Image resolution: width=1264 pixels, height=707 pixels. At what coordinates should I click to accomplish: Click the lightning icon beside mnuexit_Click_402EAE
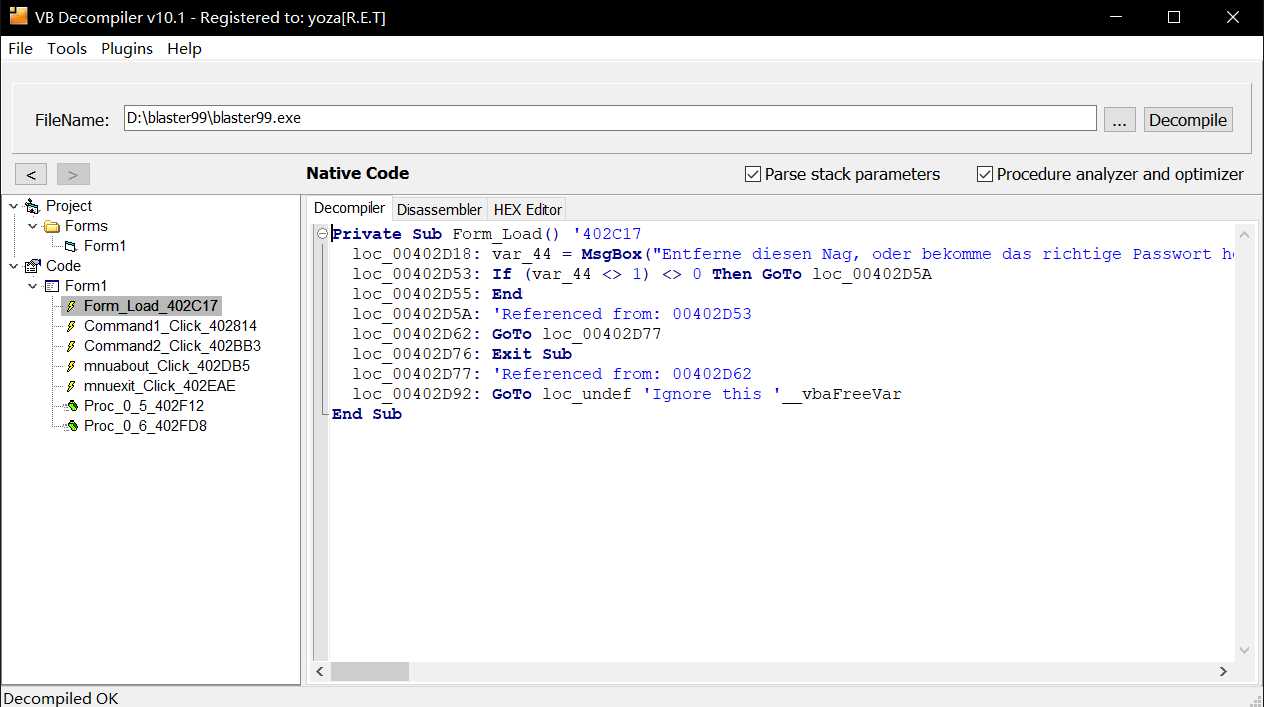click(71, 386)
